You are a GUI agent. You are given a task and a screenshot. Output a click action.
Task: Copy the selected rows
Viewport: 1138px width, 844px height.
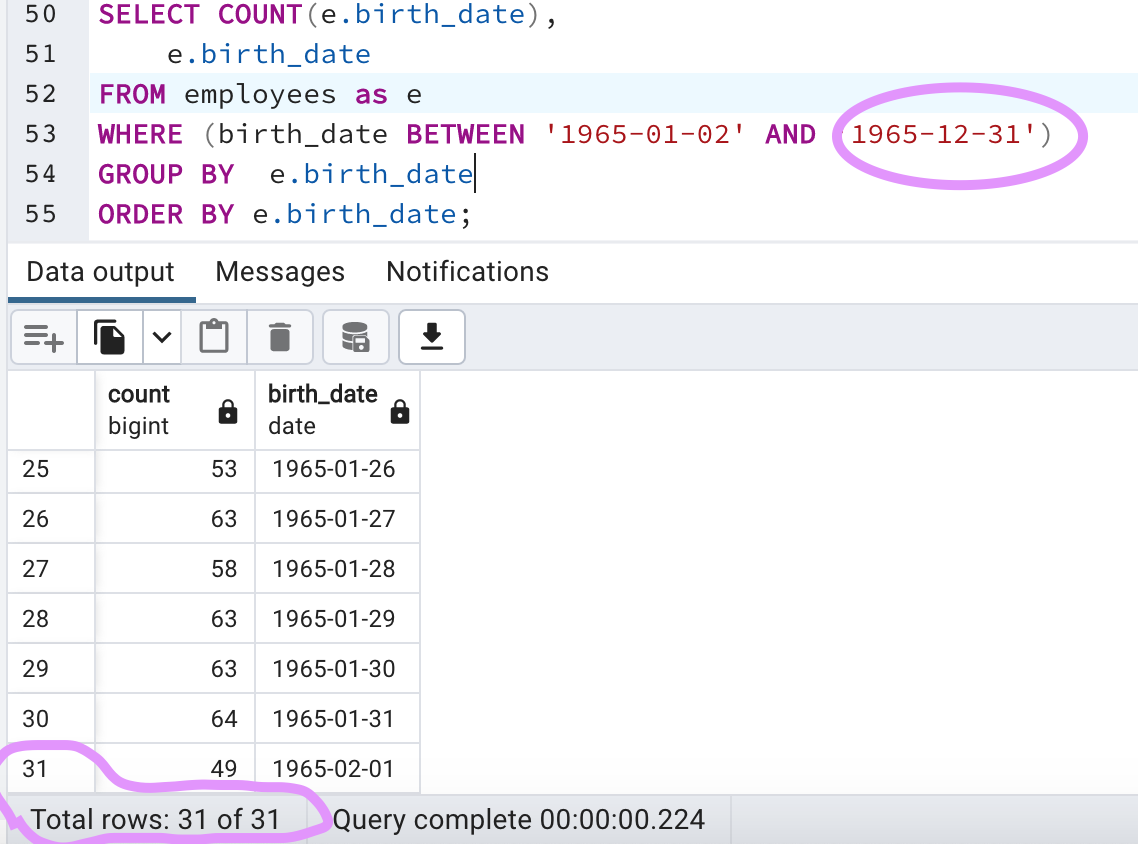109,337
